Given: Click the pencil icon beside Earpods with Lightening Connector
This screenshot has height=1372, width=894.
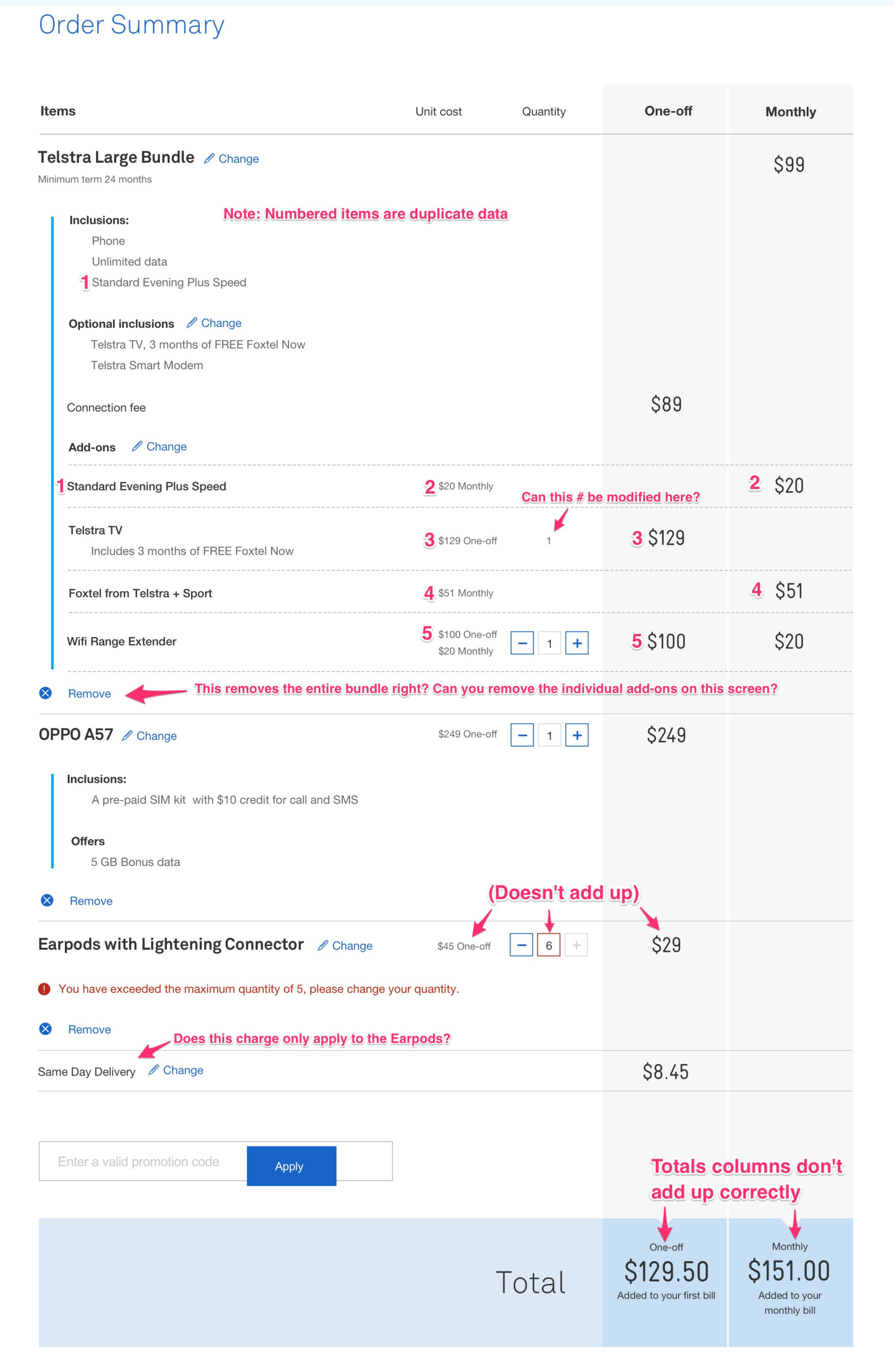Looking at the screenshot, I should pyautogui.click(x=323, y=945).
